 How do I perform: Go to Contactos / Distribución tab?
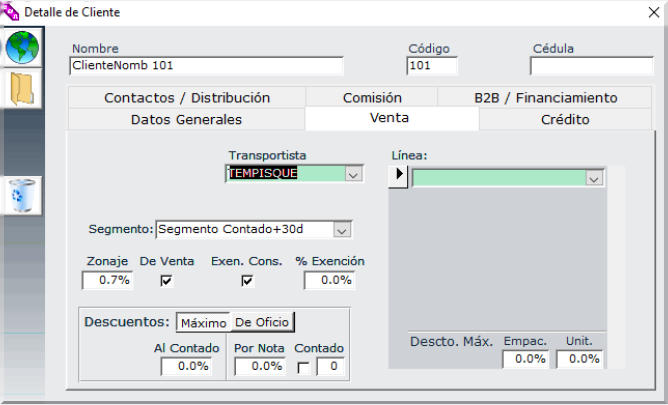187,98
